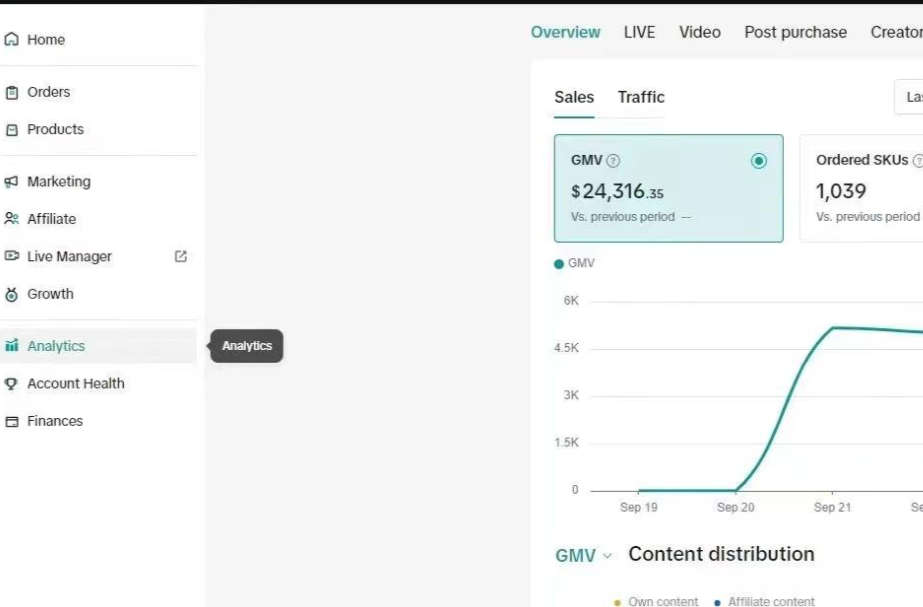923x607 pixels.
Task: Open the date range dropdown beside Traffic
Action: 908,97
